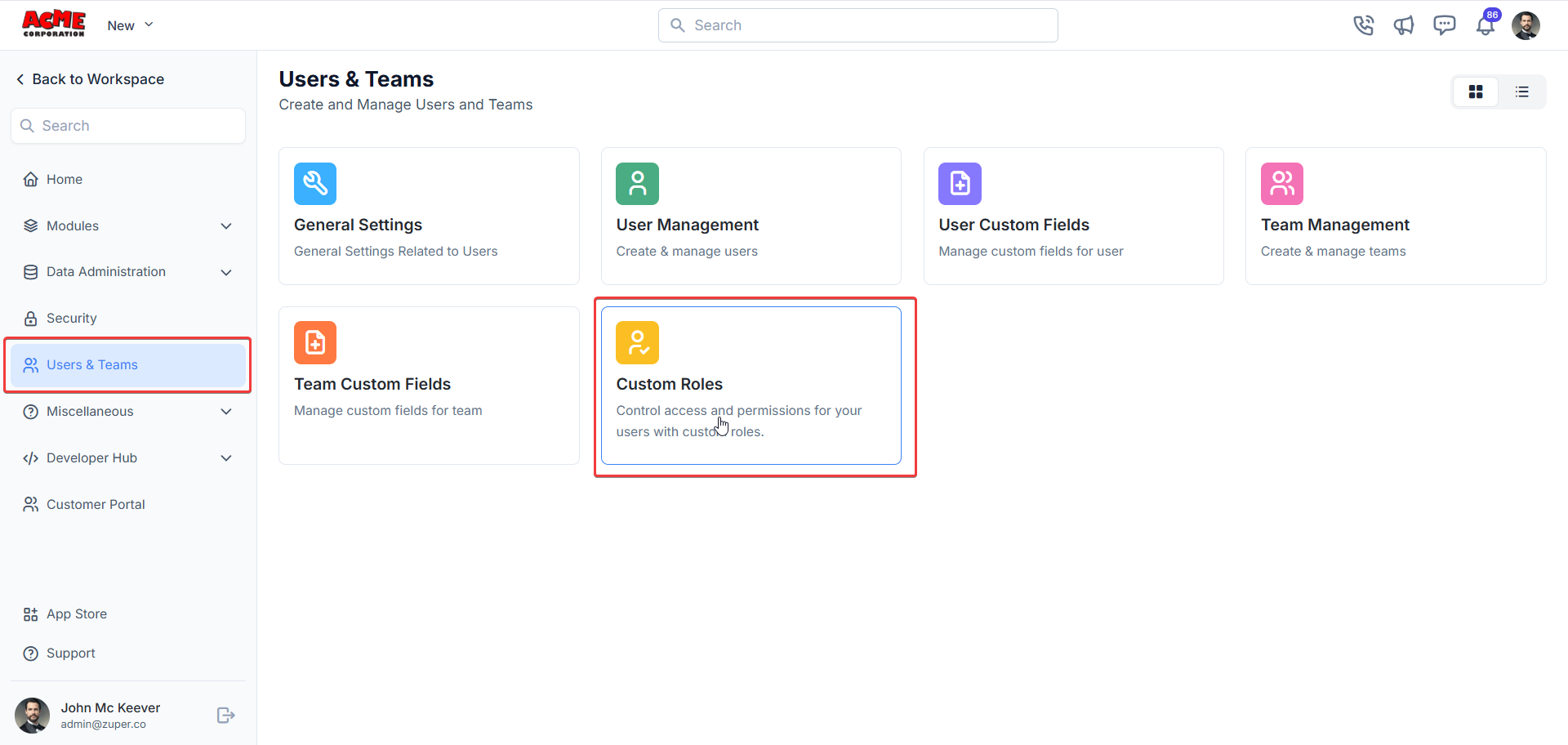
Task: Click John Mc Keever user avatar at bottom
Action: [x=33, y=716]
